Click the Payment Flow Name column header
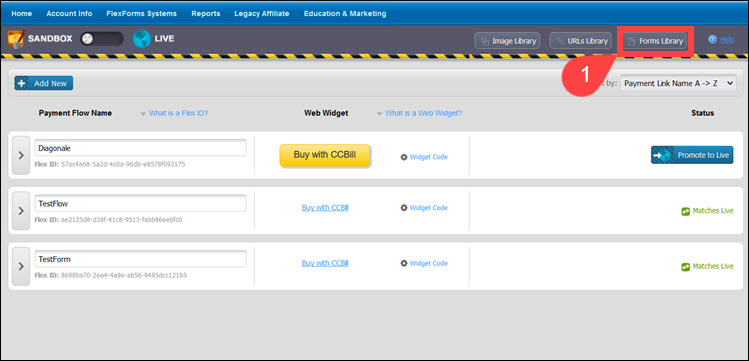 (x=75, y=113)
